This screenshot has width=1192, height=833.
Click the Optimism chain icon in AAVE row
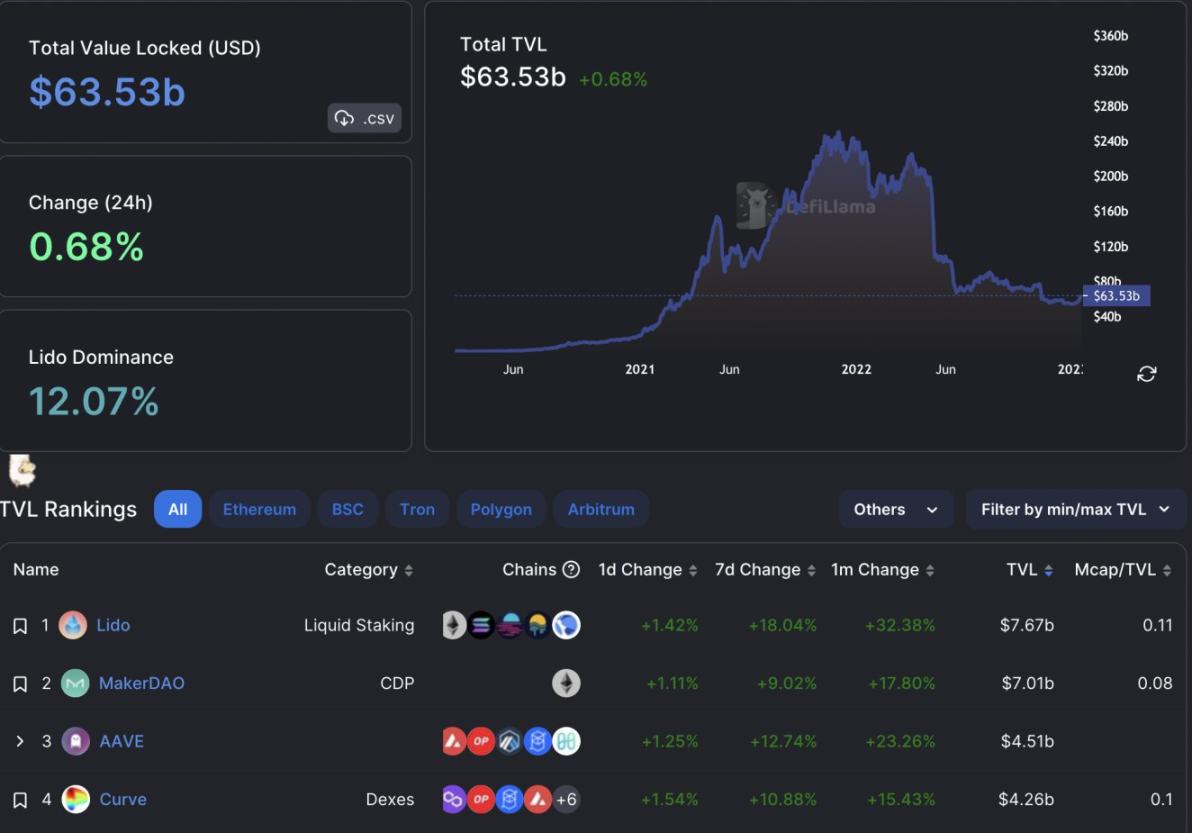[x=480, y=741]
